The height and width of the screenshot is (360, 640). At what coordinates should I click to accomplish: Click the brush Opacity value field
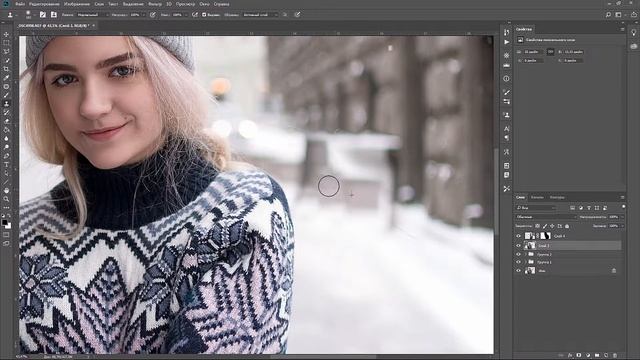[x=135, y=15]
